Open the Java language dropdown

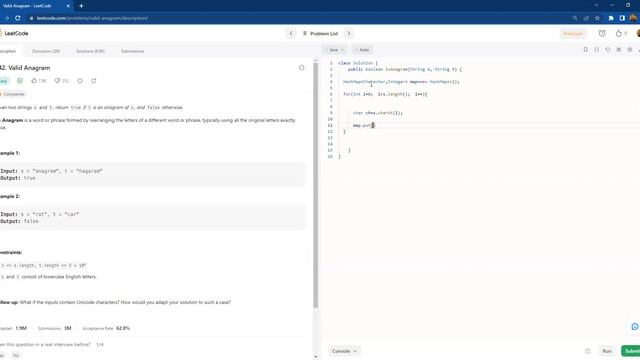[x=335, y=50]
